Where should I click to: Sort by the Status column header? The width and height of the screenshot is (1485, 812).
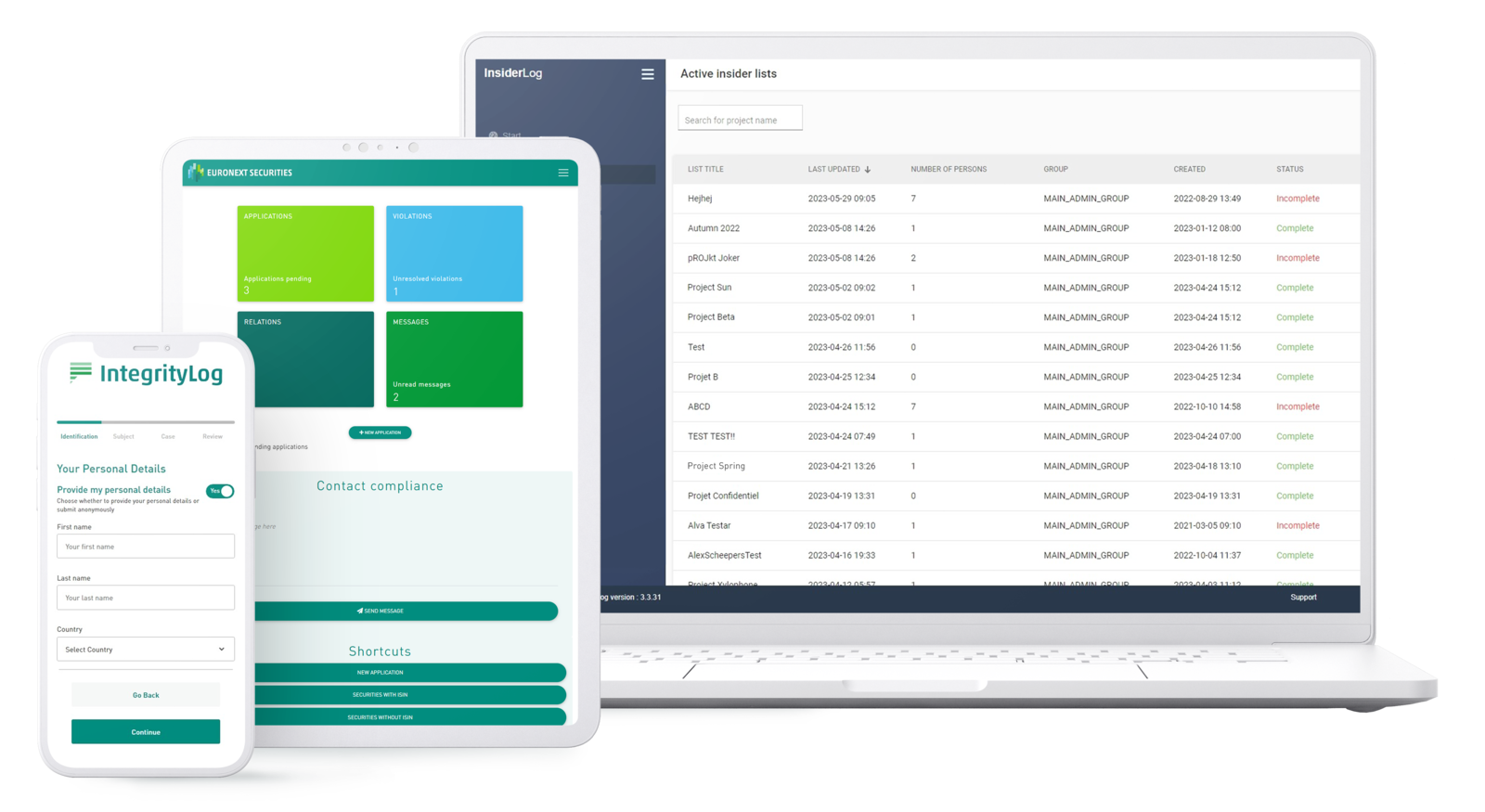point(1289,170)
